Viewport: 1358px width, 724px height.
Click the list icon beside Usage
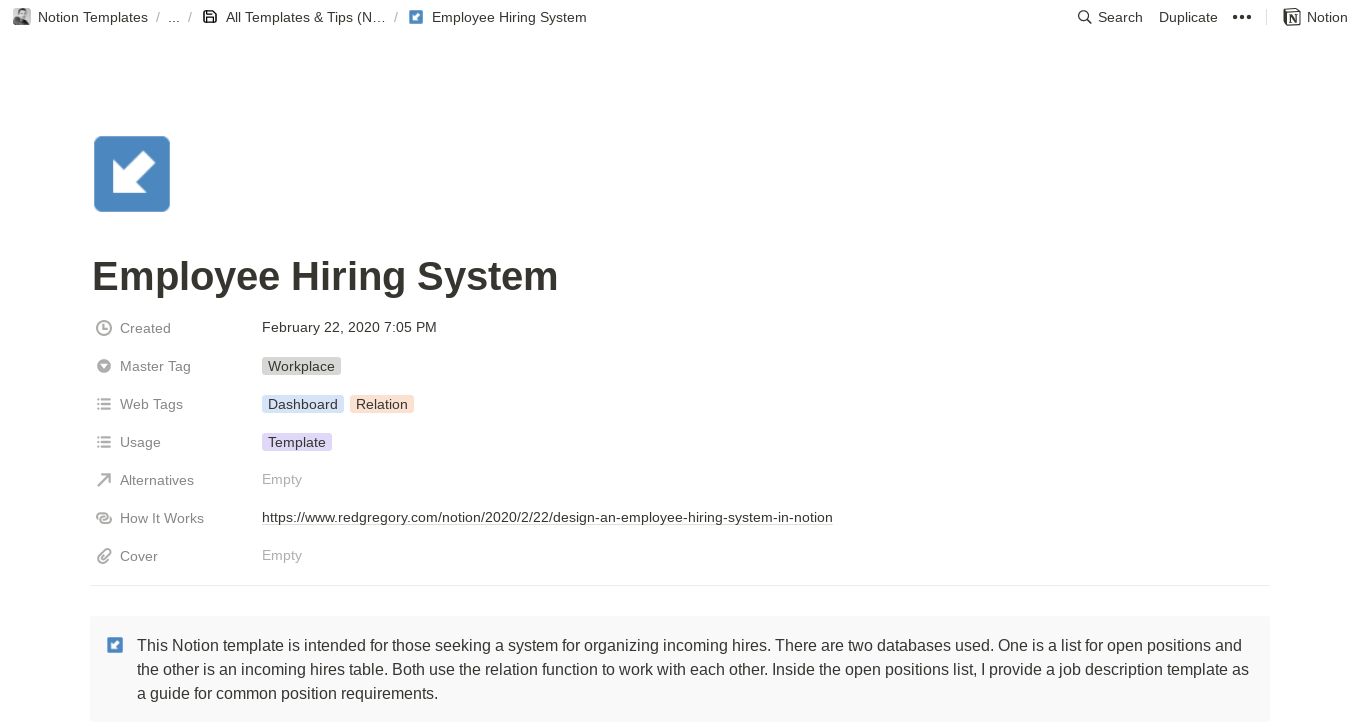tap(104, 442)
